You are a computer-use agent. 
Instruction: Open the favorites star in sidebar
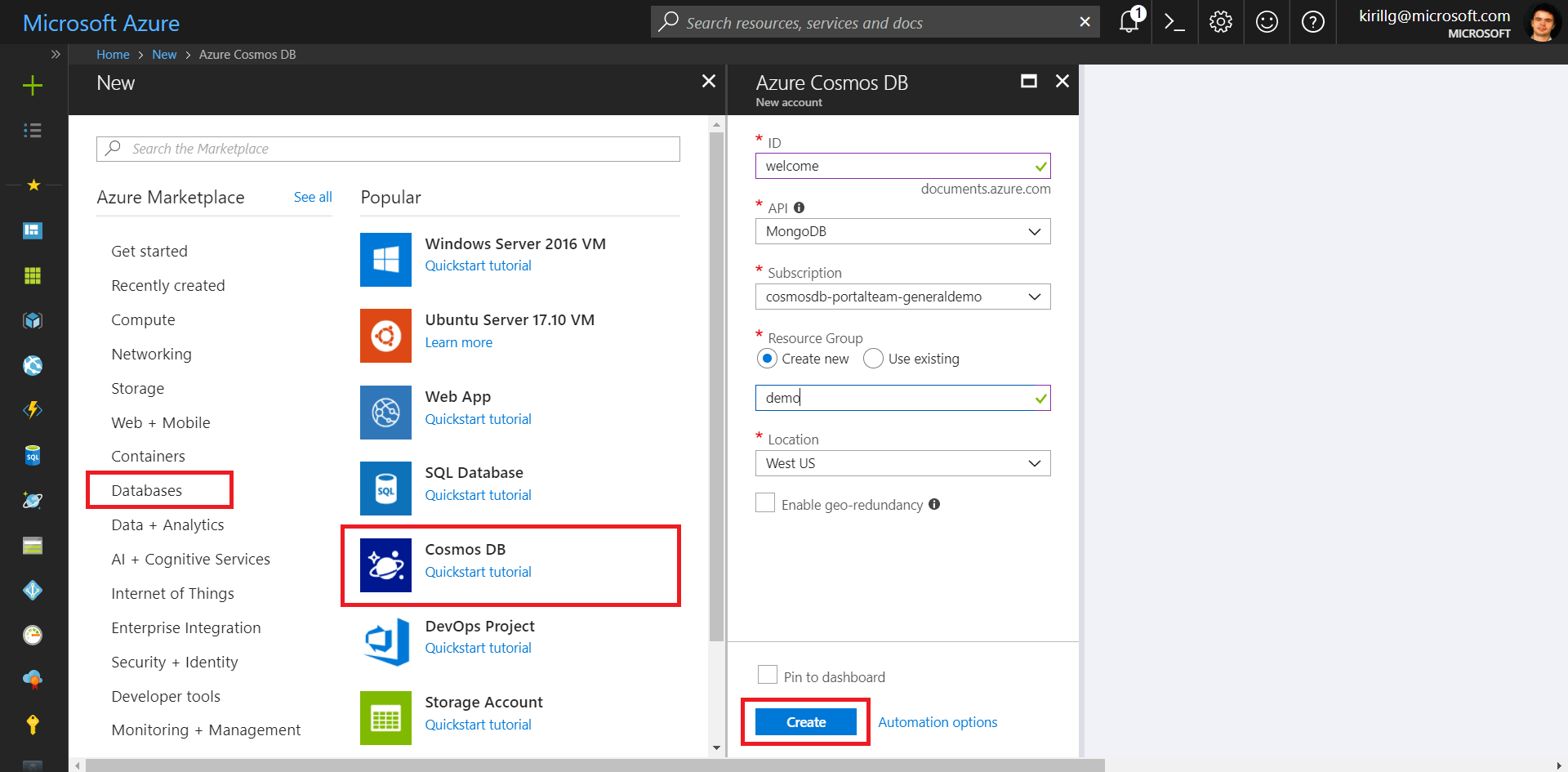(33, 185)
